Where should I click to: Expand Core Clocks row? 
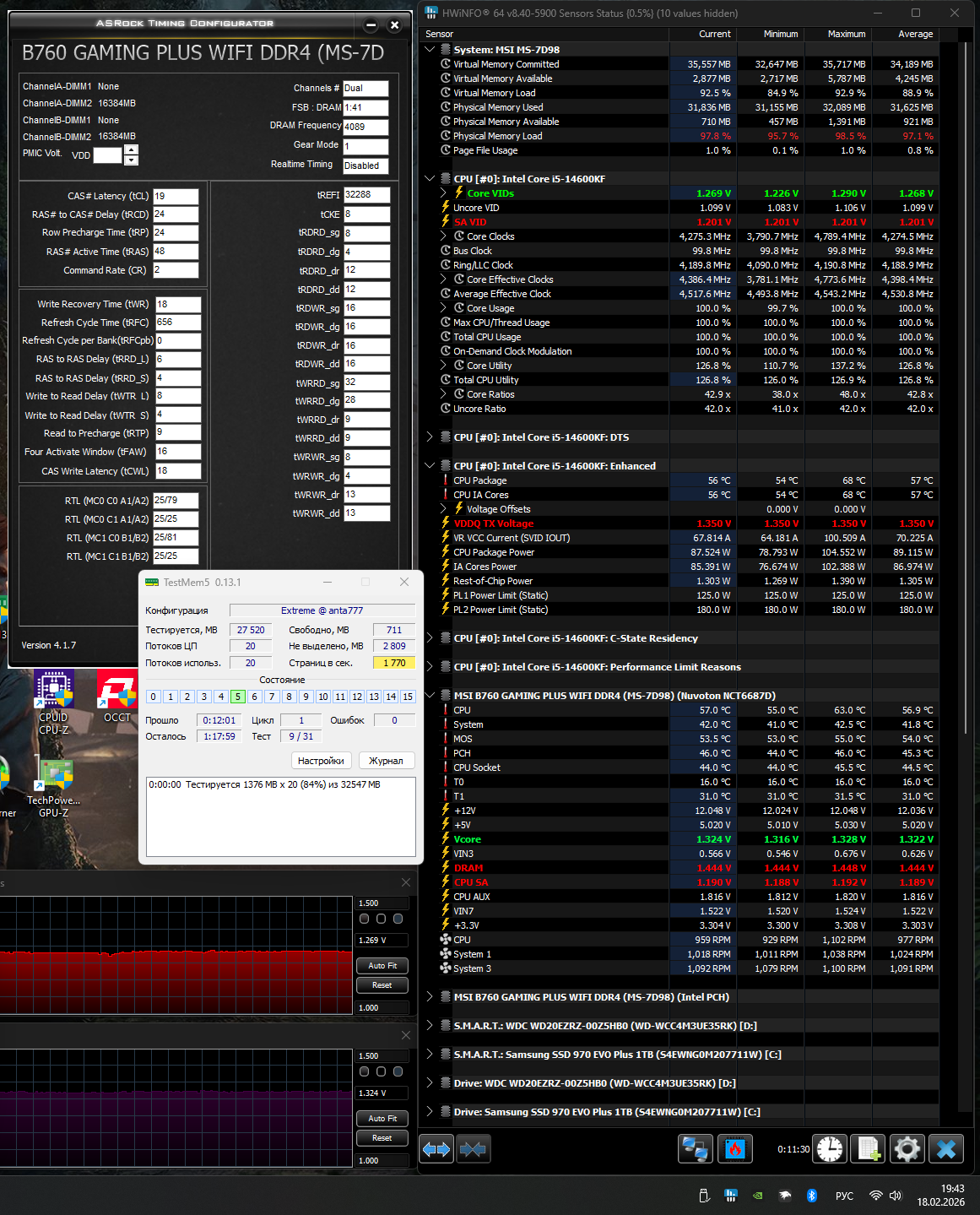click(x=444, y=236)
